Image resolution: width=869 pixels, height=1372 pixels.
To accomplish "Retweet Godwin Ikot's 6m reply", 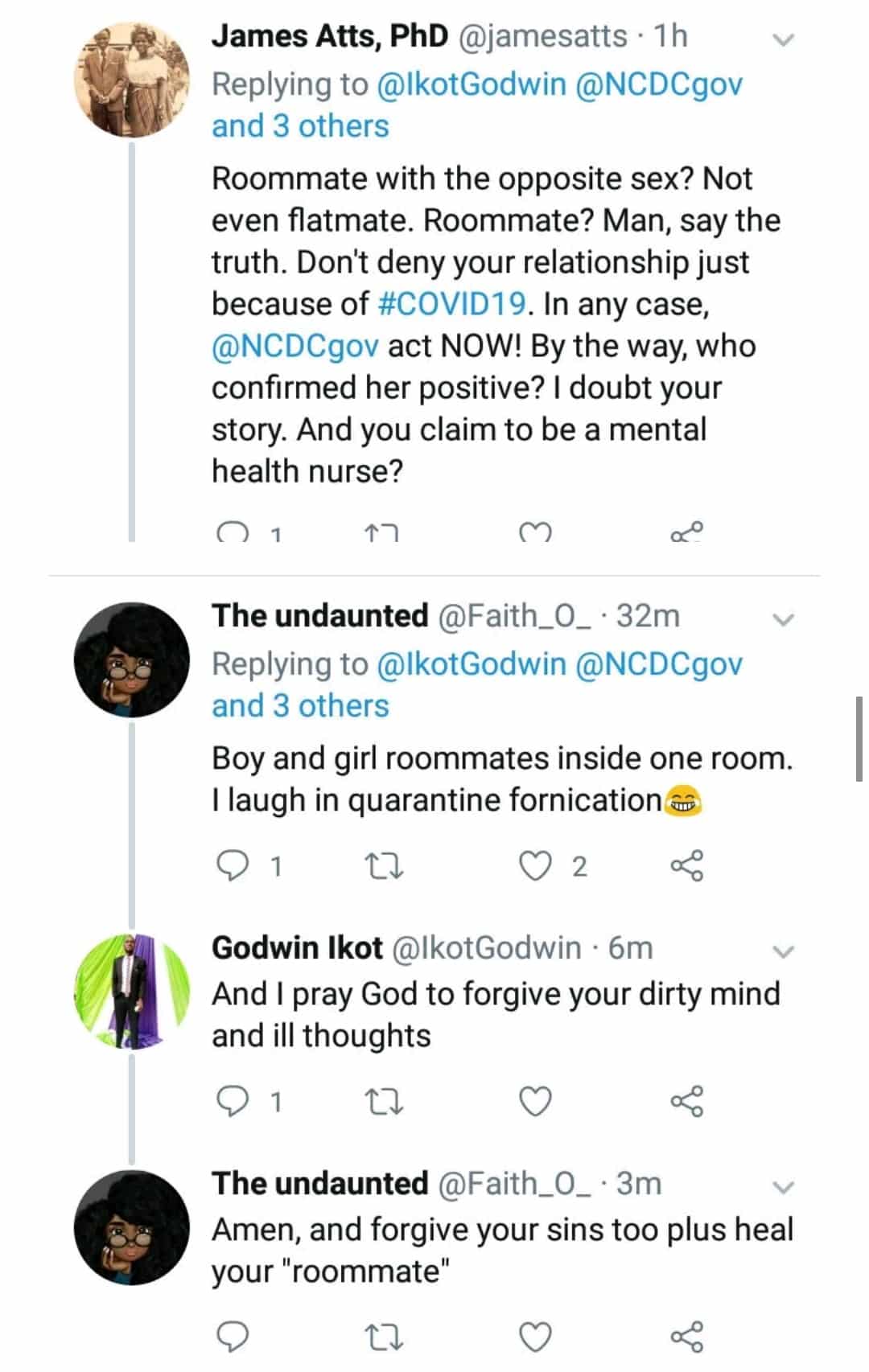I will pos(384,1101).
